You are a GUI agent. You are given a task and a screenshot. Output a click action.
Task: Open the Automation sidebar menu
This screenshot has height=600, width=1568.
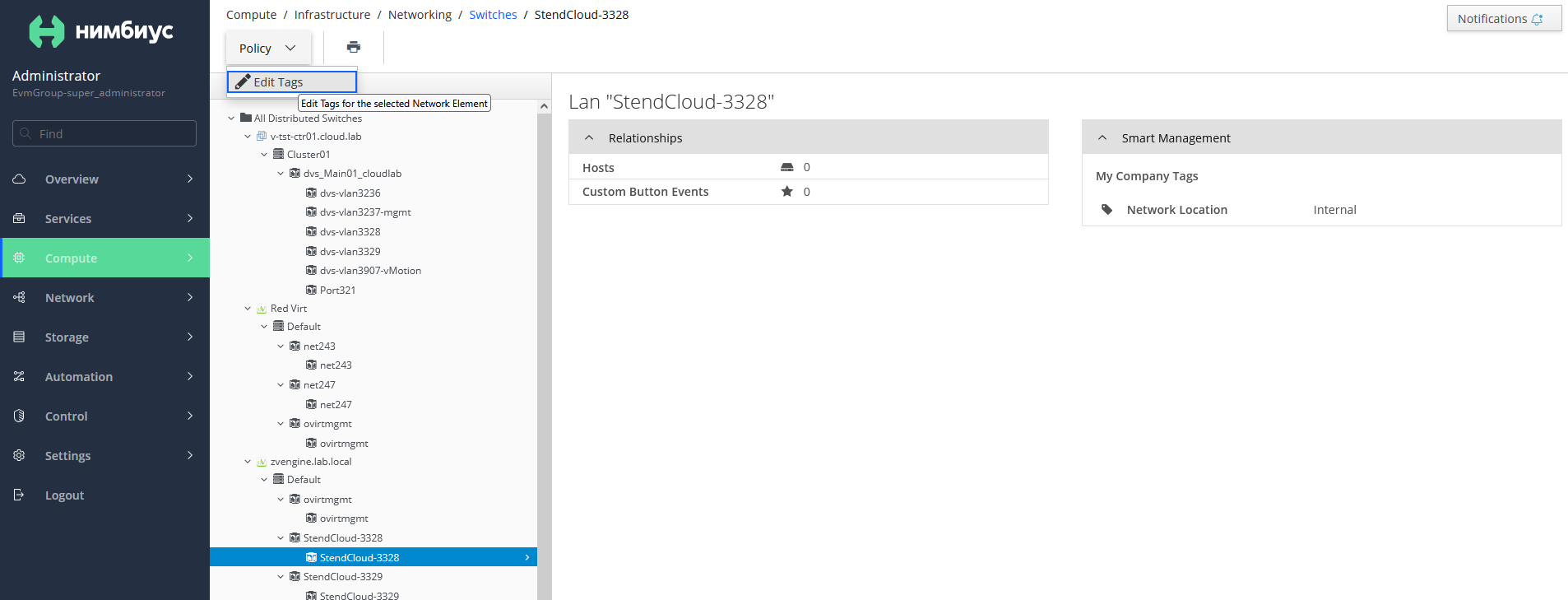pyautogui.click(x=104, y=376)
